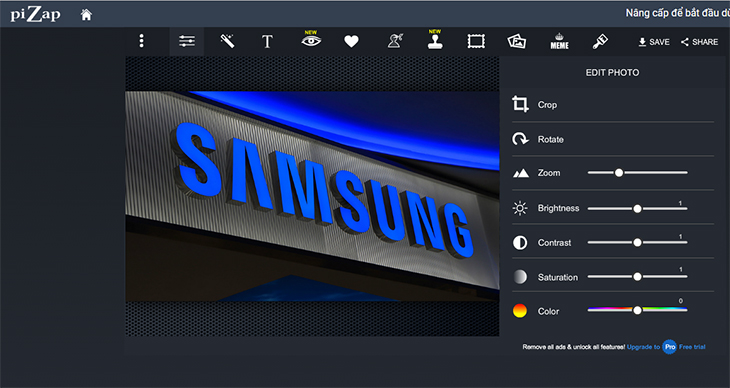This screenshot has height=388, width=730.
Task: Click the Brightness label
Action: click(558, 208)
